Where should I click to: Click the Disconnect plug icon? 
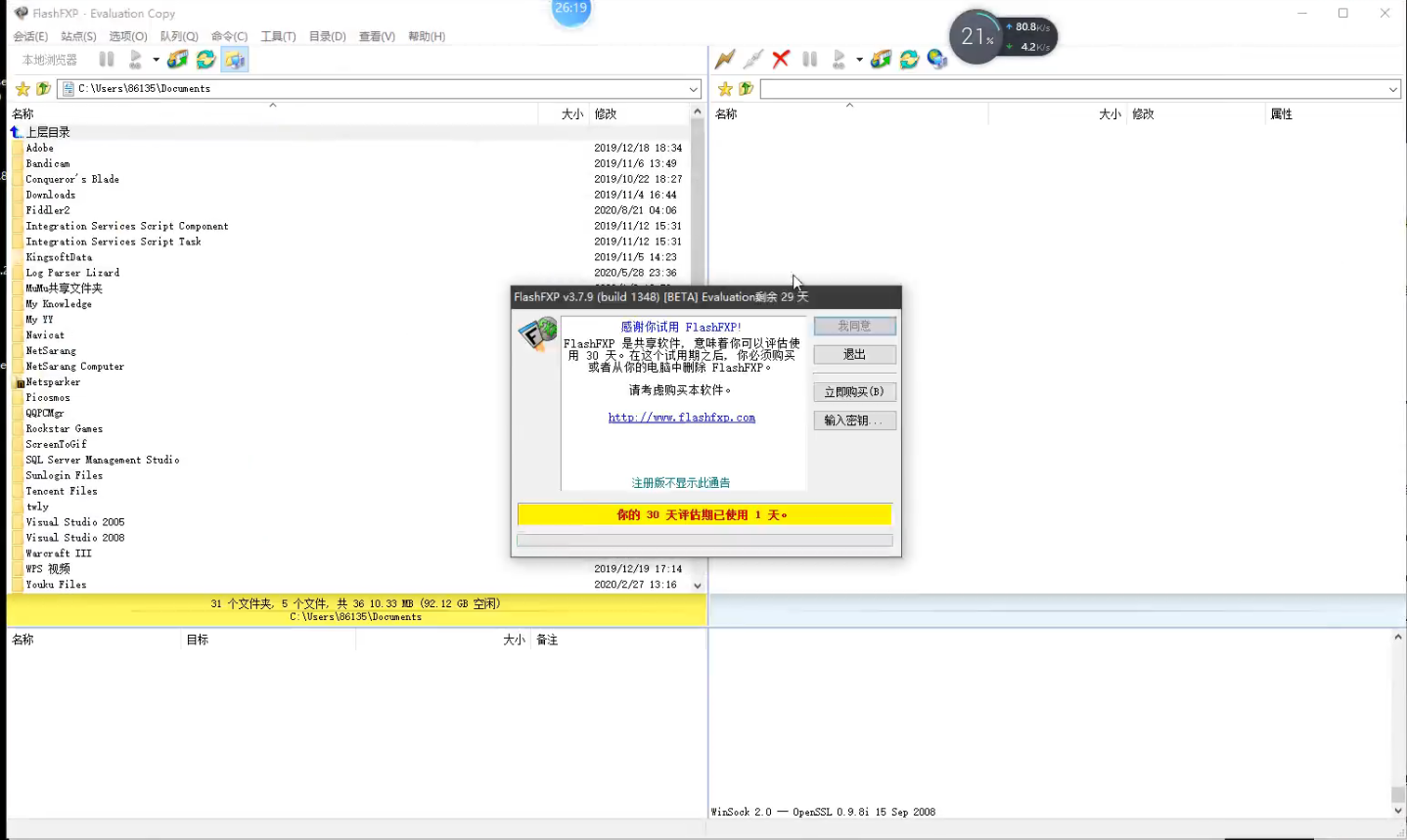tap(752, 60)
